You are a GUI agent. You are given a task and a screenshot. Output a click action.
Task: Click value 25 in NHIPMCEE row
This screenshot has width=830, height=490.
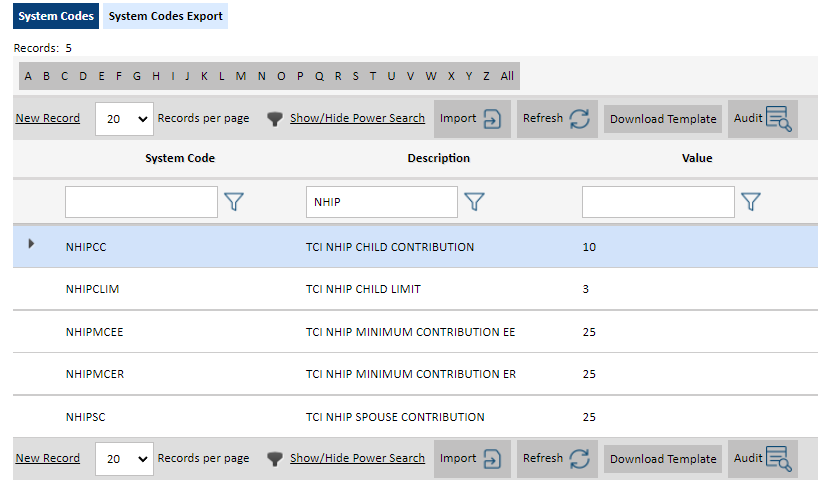[589, 332]
